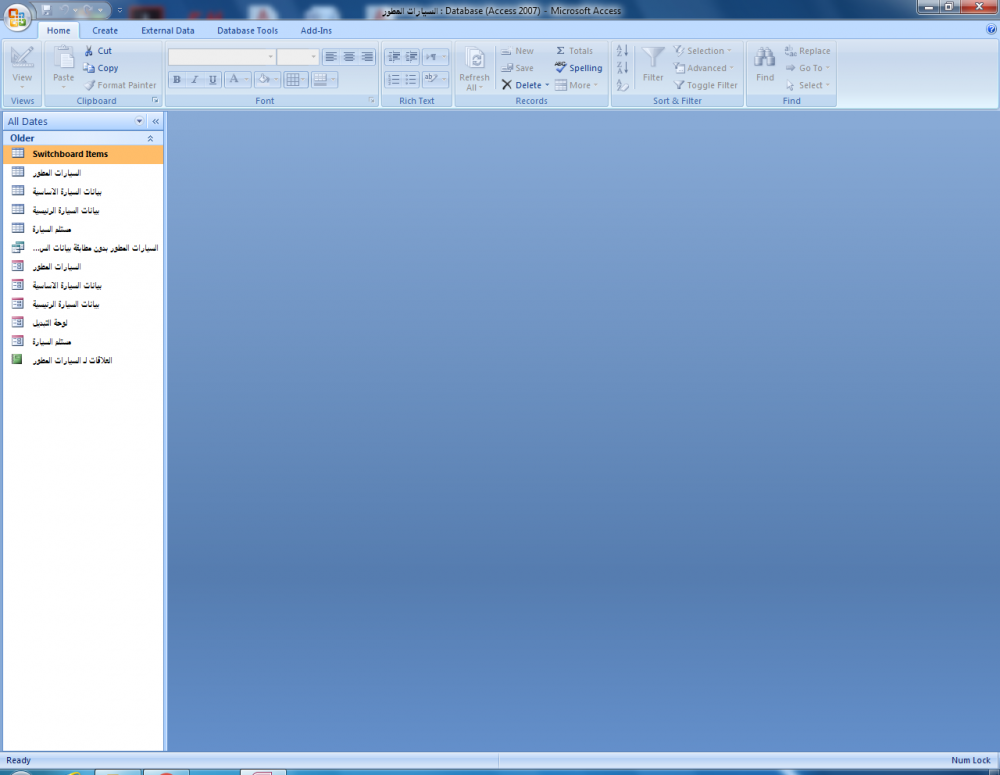Viewport: 1000px width, 775px height.
Task: Open the Go To dropdown
Action: [x=807, y=68]
